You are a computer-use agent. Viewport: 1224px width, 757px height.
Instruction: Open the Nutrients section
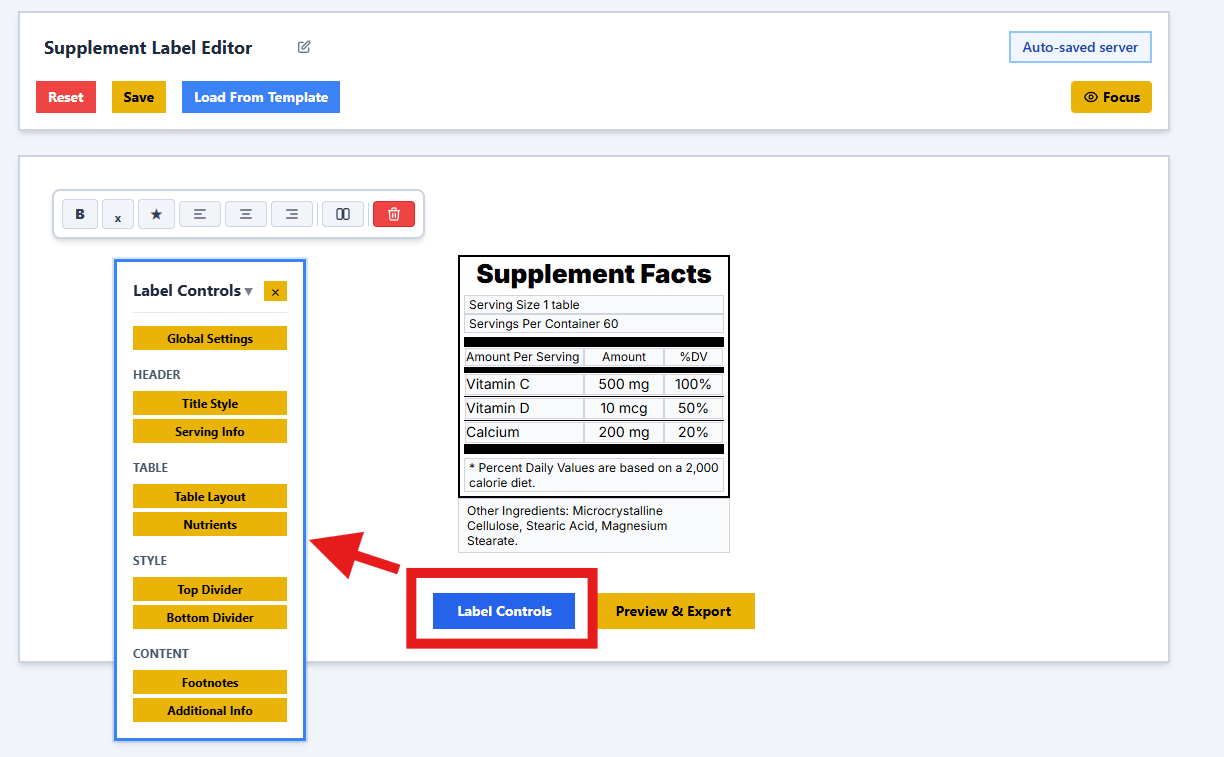[x=210, y=525]
